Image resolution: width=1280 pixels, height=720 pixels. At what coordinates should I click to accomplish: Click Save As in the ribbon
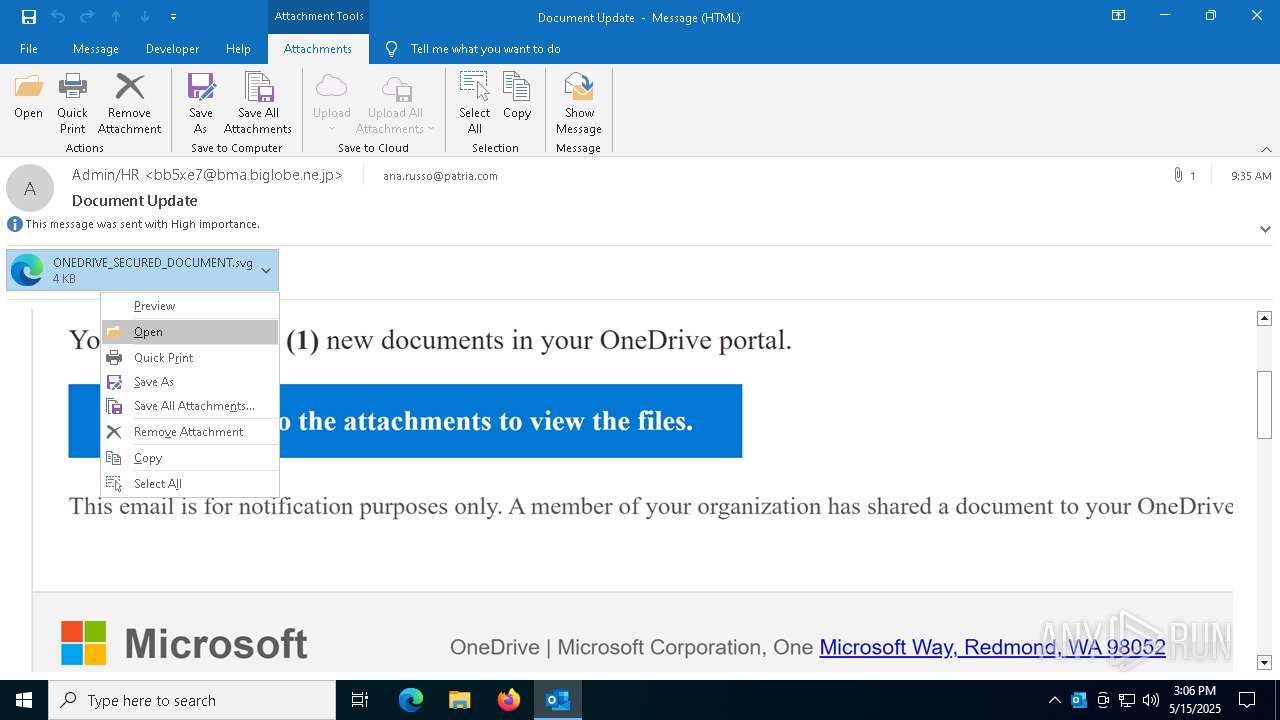click(201, 104)
